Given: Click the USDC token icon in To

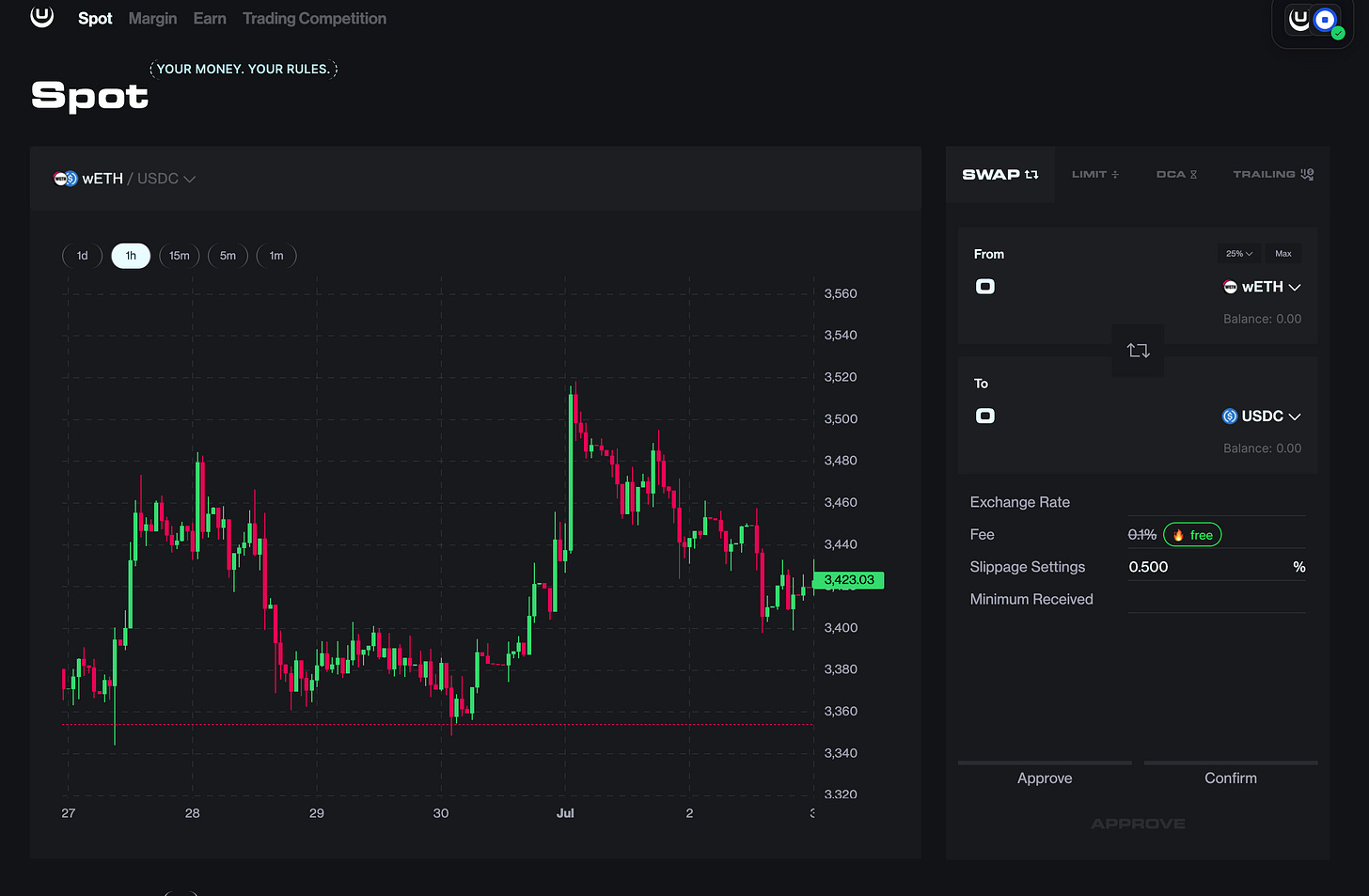Looking at the screenshot, I should click(x=1230, y=417).
